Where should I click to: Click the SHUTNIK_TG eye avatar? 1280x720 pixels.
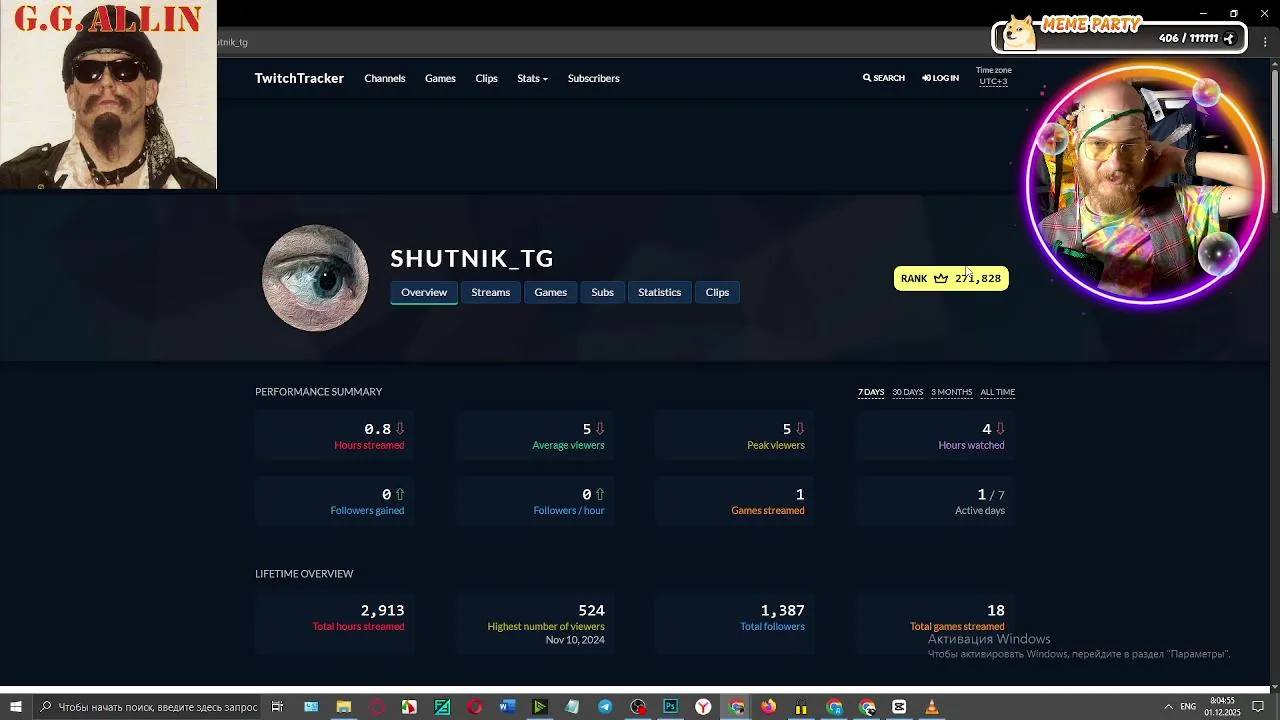(315, 278)
